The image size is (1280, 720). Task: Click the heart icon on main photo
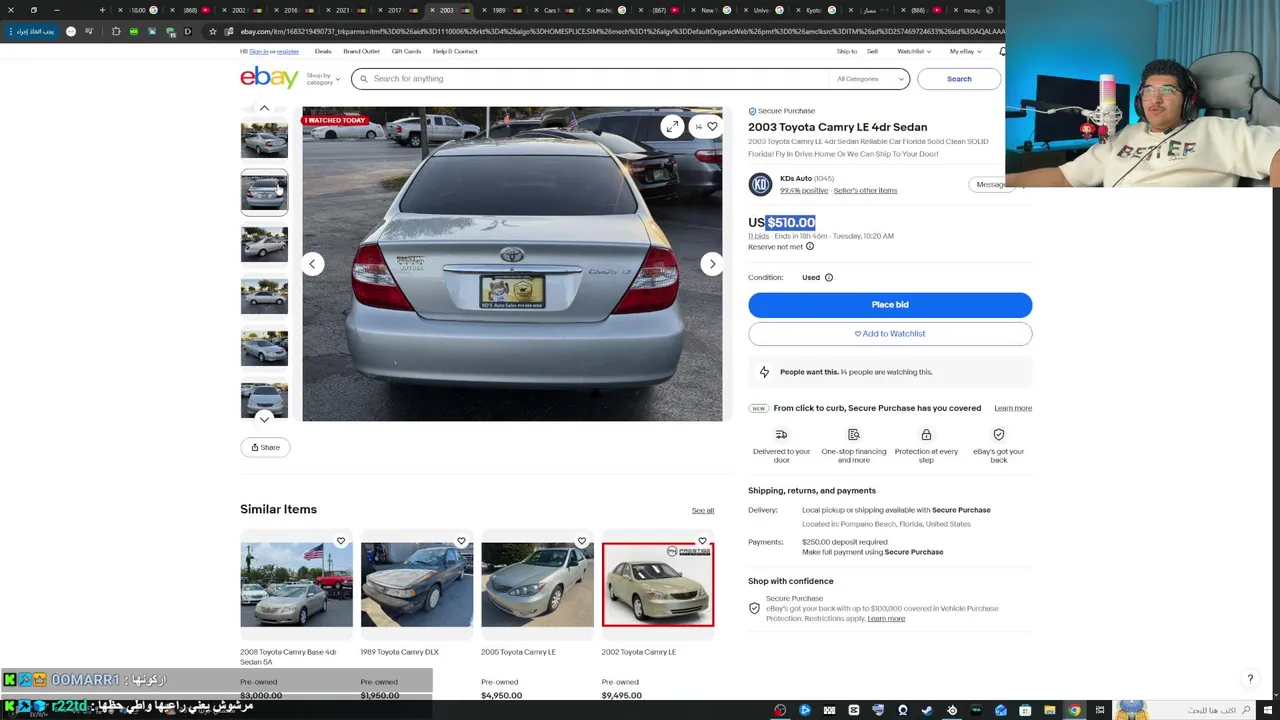[x=712, y=126]
